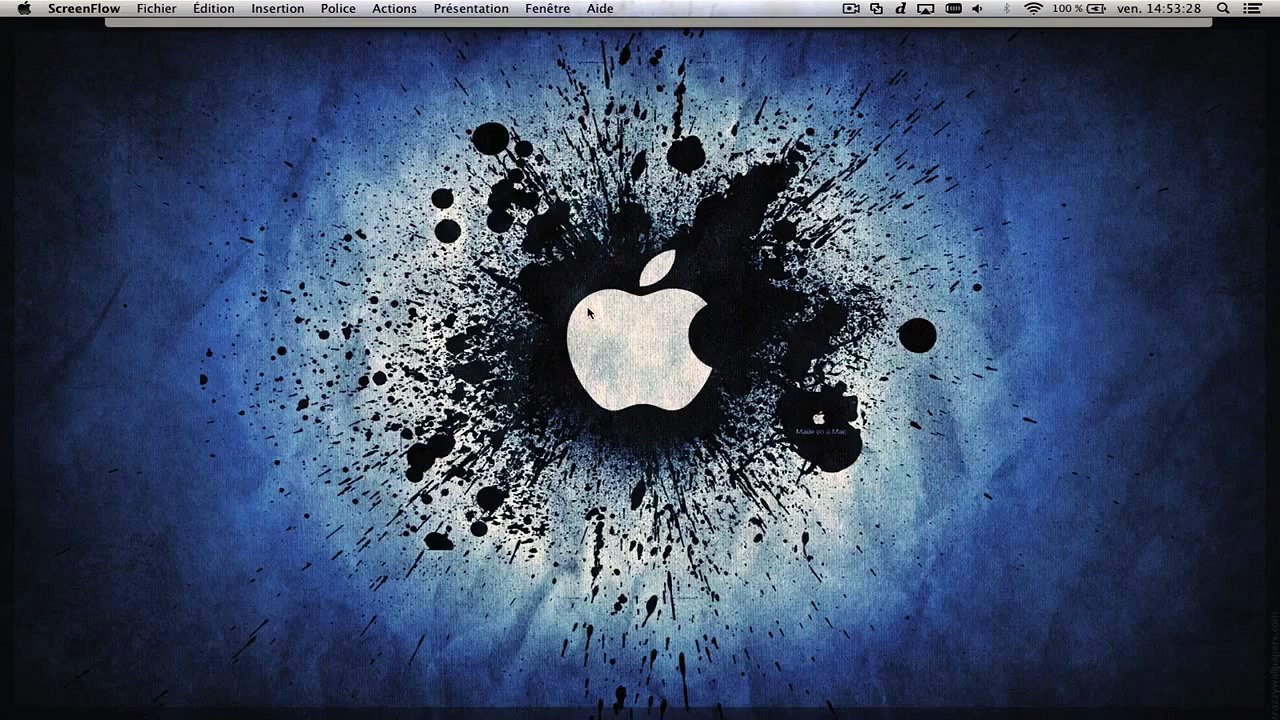Open Notification Center list icon
Screen dimensions: 1280x720
click(x=1252, y=8)
